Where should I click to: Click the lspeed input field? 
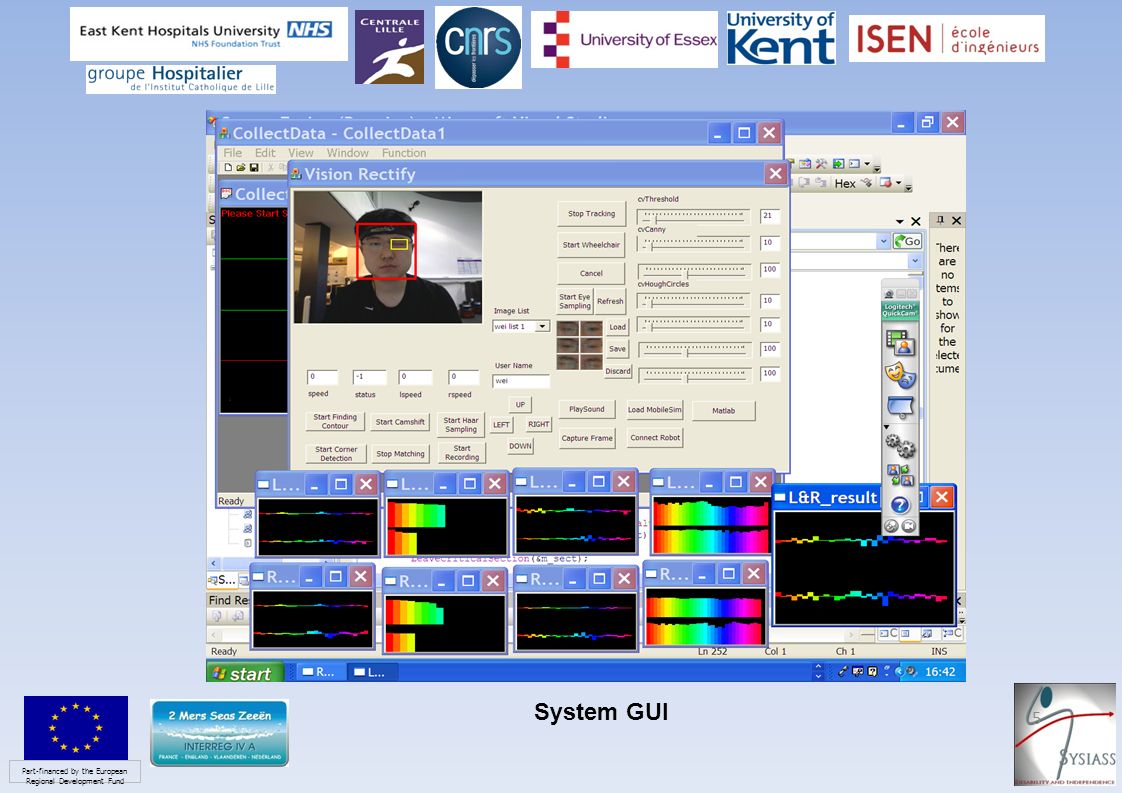tap(416, 377)
